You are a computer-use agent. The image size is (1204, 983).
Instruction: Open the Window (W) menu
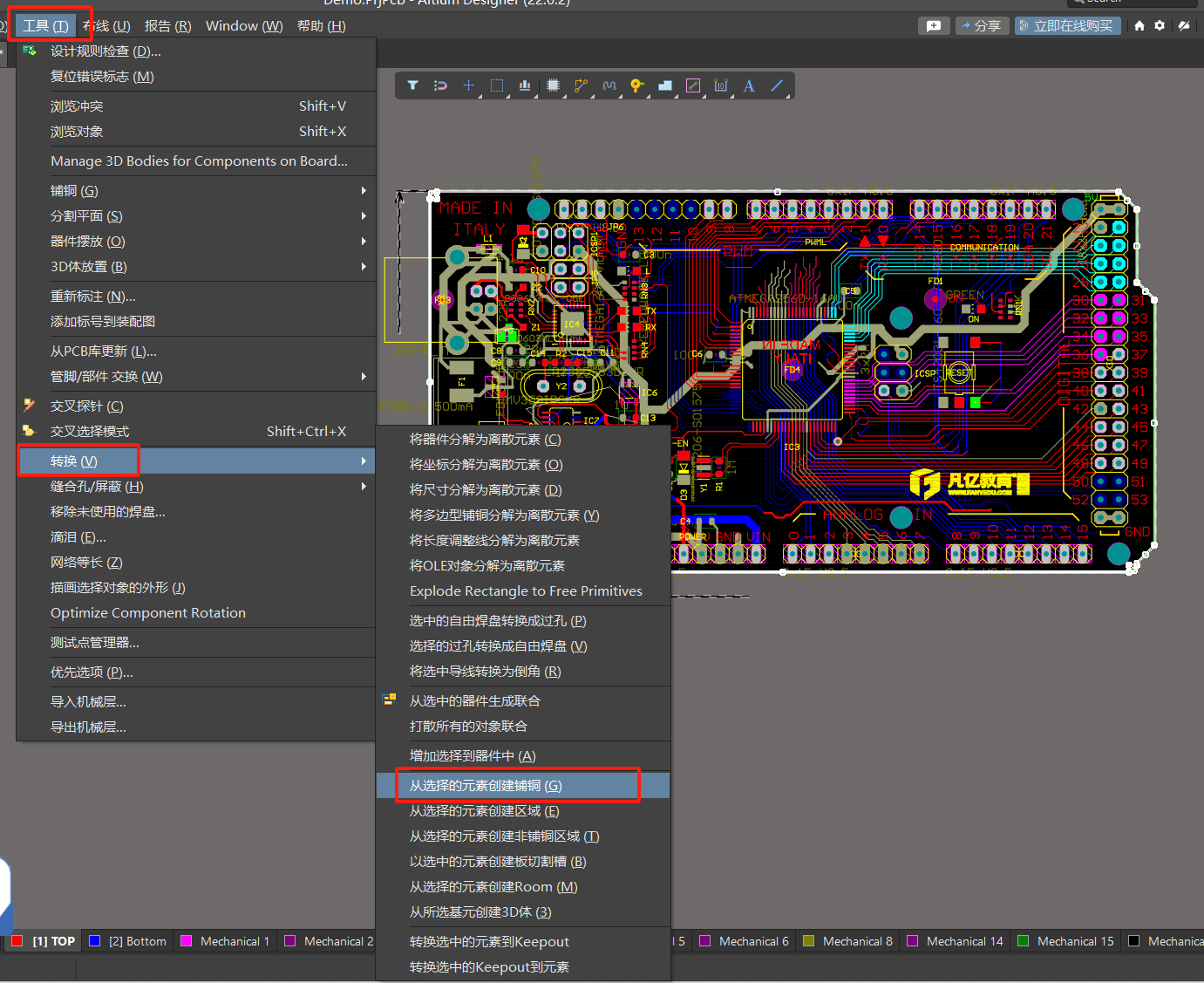[244, 26]
